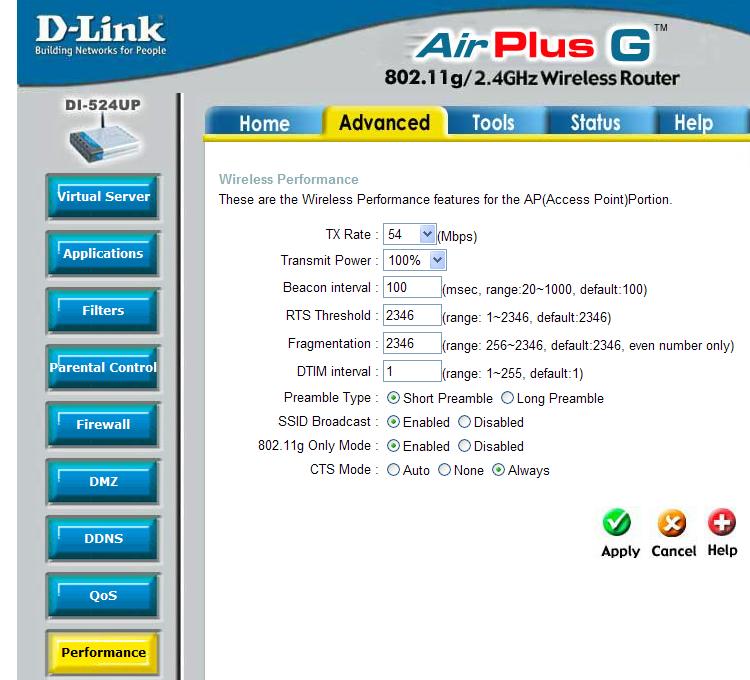This screenshot has width=750, height=680.
Task: Set SSID Broadcast to Disabled
Action: tap(464, 422)
